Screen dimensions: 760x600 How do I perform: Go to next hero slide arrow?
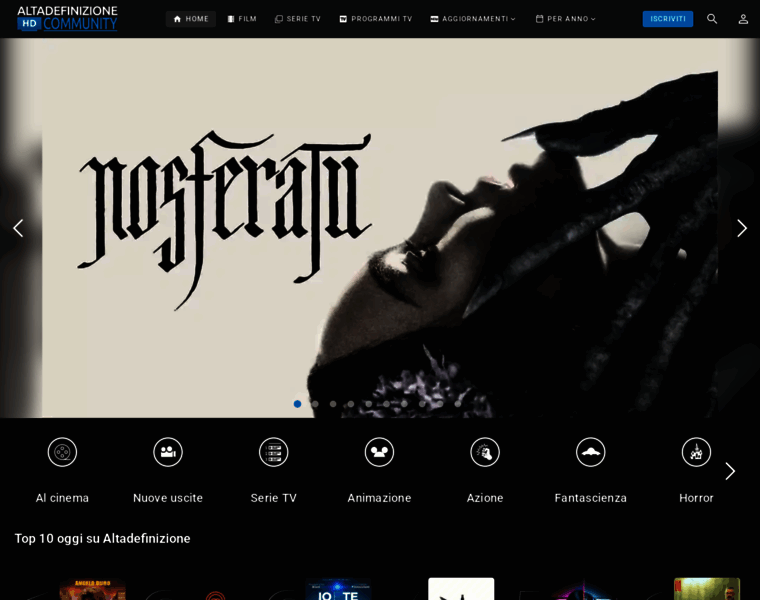[x=742, y=228]
